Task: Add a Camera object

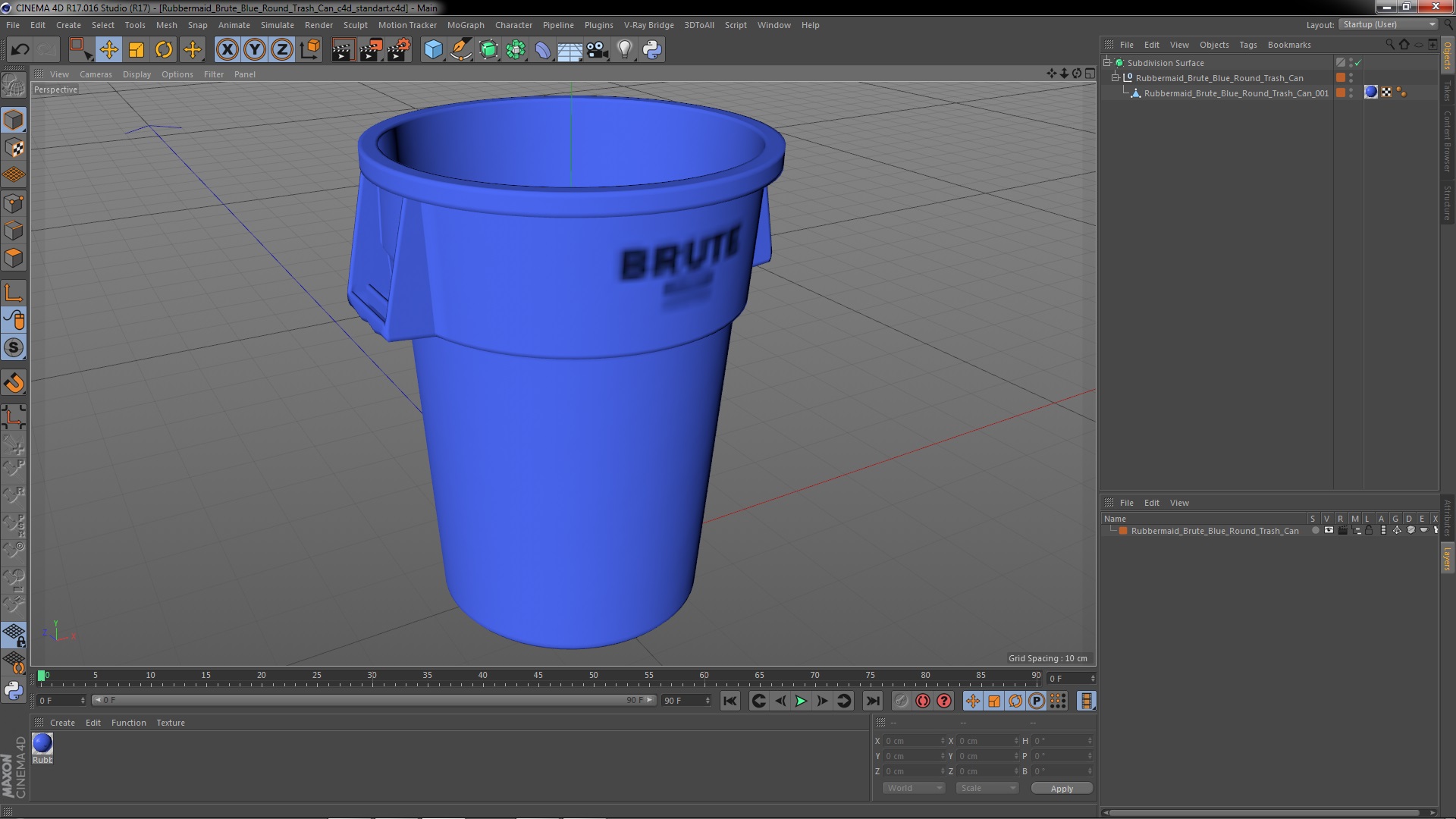Action: point(598,50)
